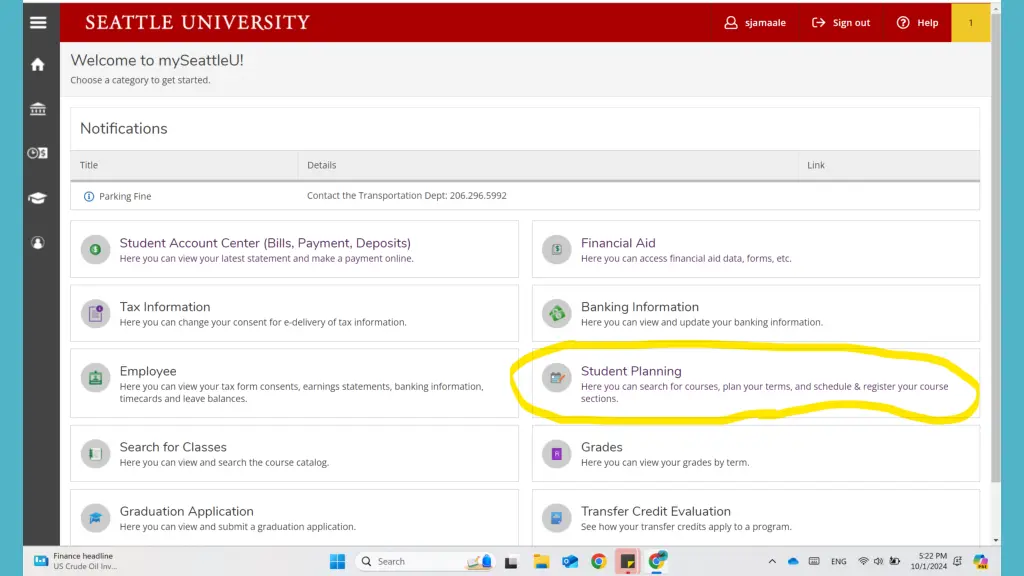Open Student Account Center (Bills, Payment, Deposits)

click(265, 243)
